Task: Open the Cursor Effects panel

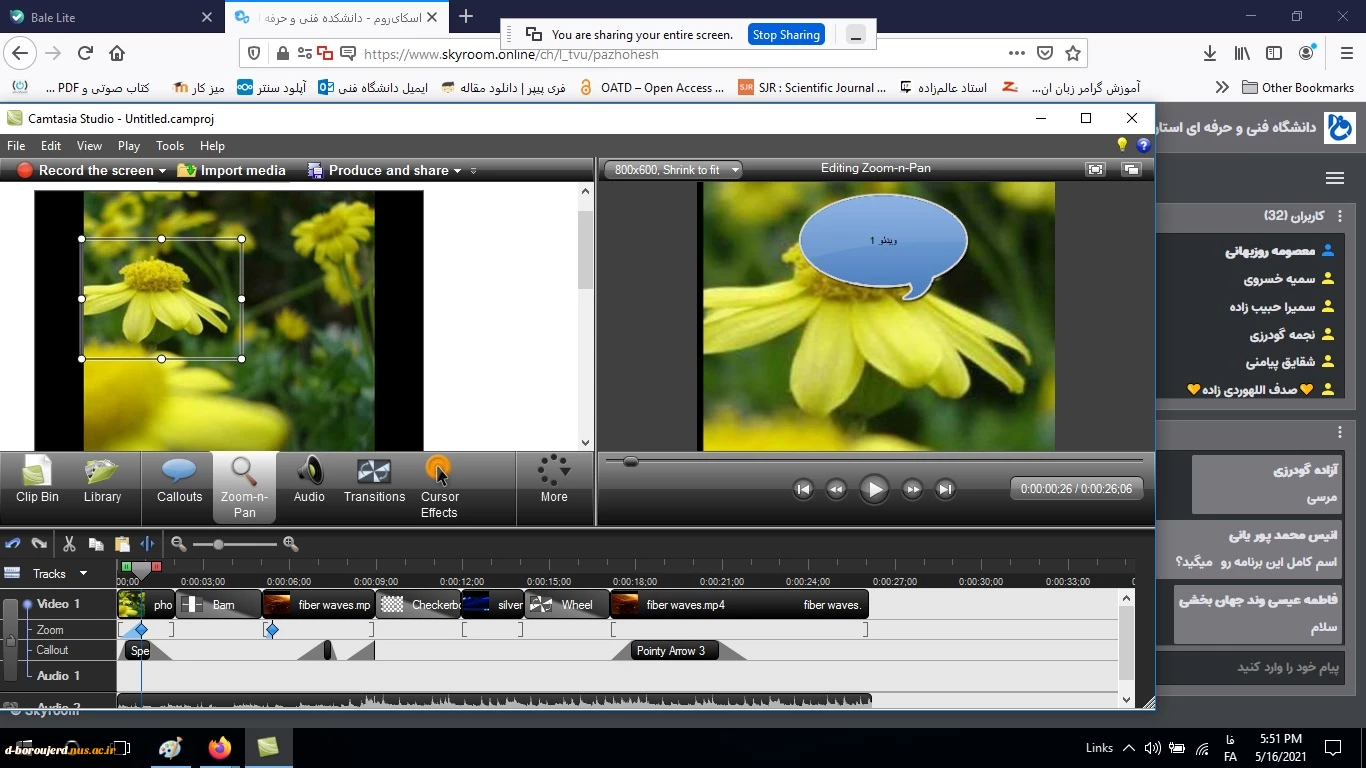Action: tap(439, 488)
